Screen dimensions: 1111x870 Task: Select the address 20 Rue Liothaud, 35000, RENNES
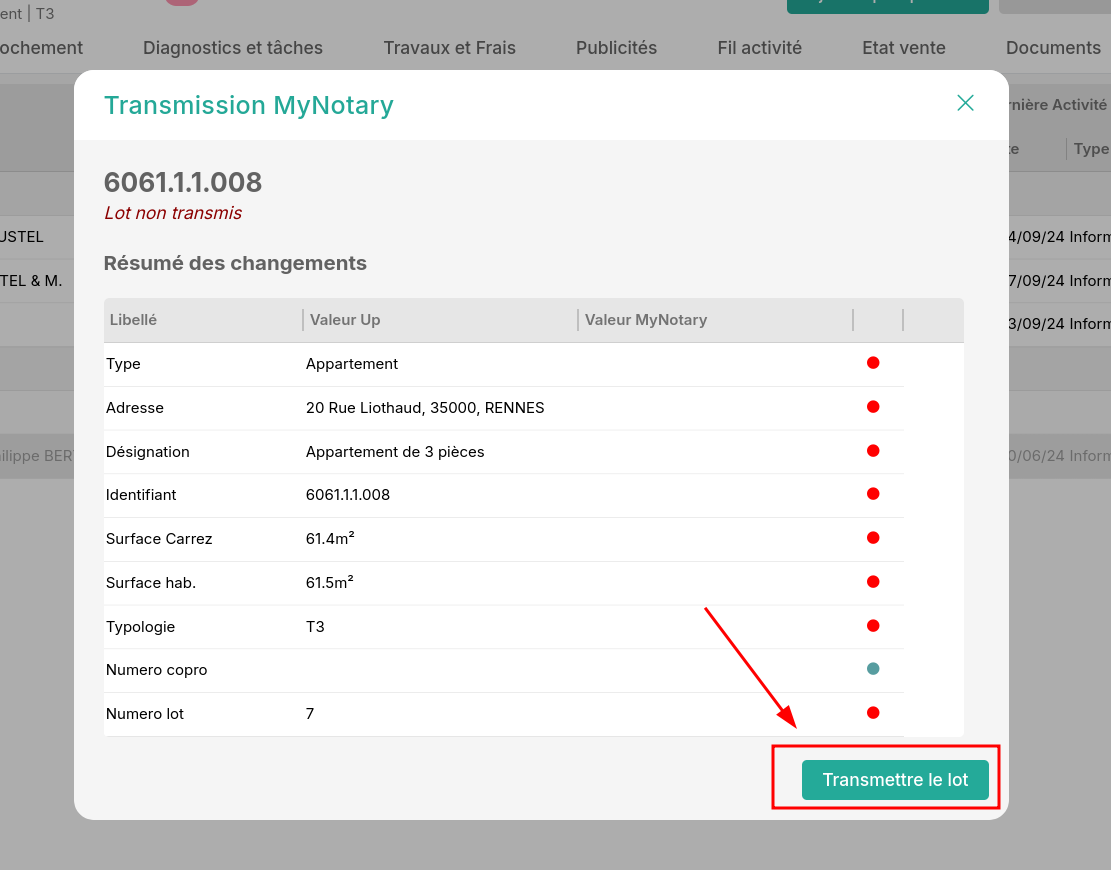click(425, 407)
